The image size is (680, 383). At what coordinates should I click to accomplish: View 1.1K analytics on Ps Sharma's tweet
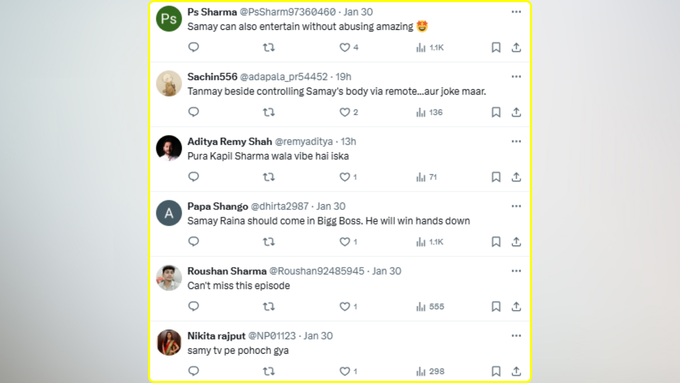(430, 47)
